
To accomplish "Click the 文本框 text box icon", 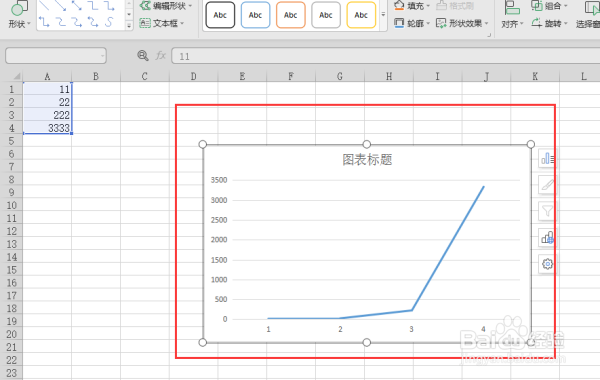I will [145, 23].
